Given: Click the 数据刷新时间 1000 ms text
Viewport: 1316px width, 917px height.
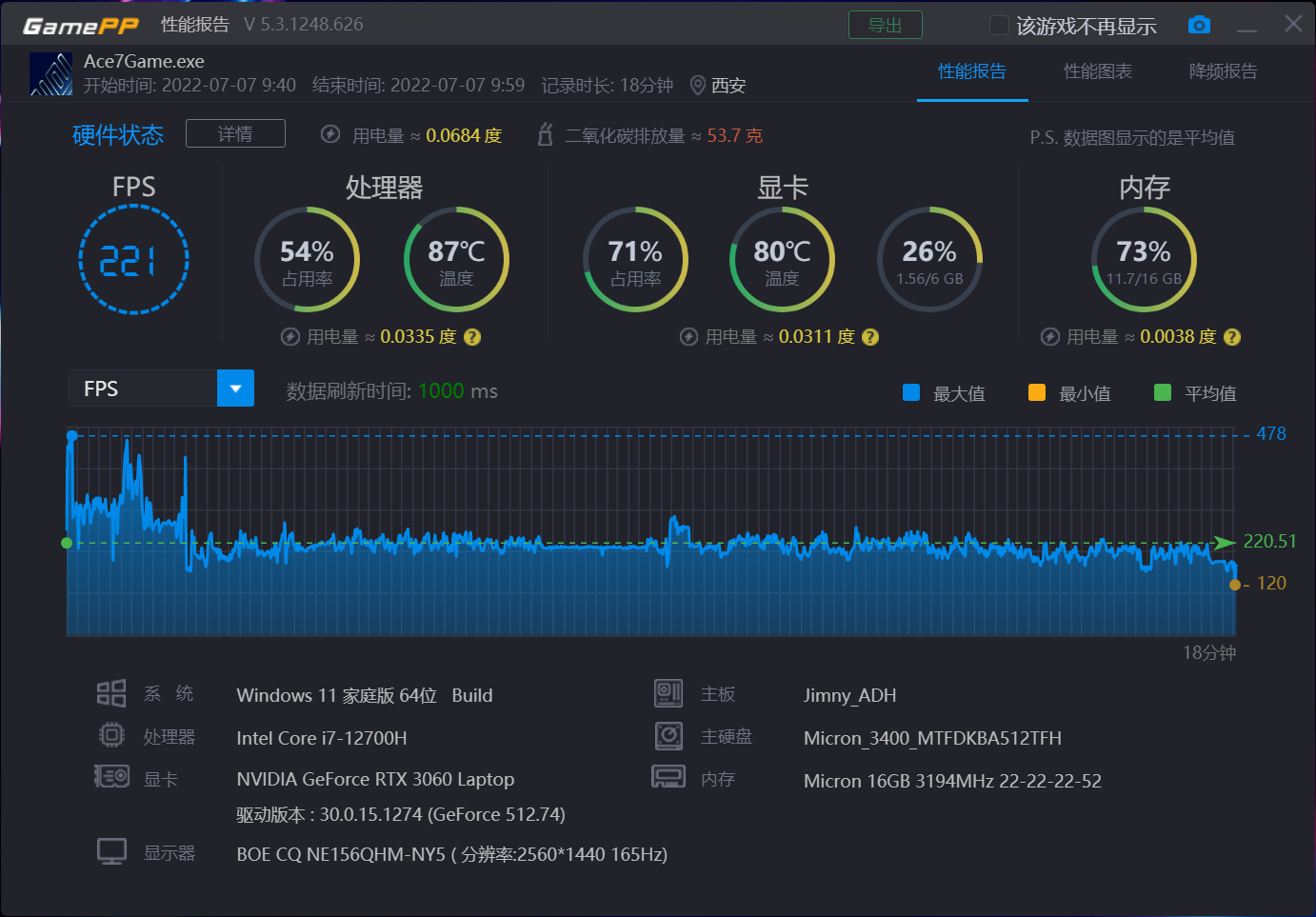Looking at the screenshot, I should 391,391.
